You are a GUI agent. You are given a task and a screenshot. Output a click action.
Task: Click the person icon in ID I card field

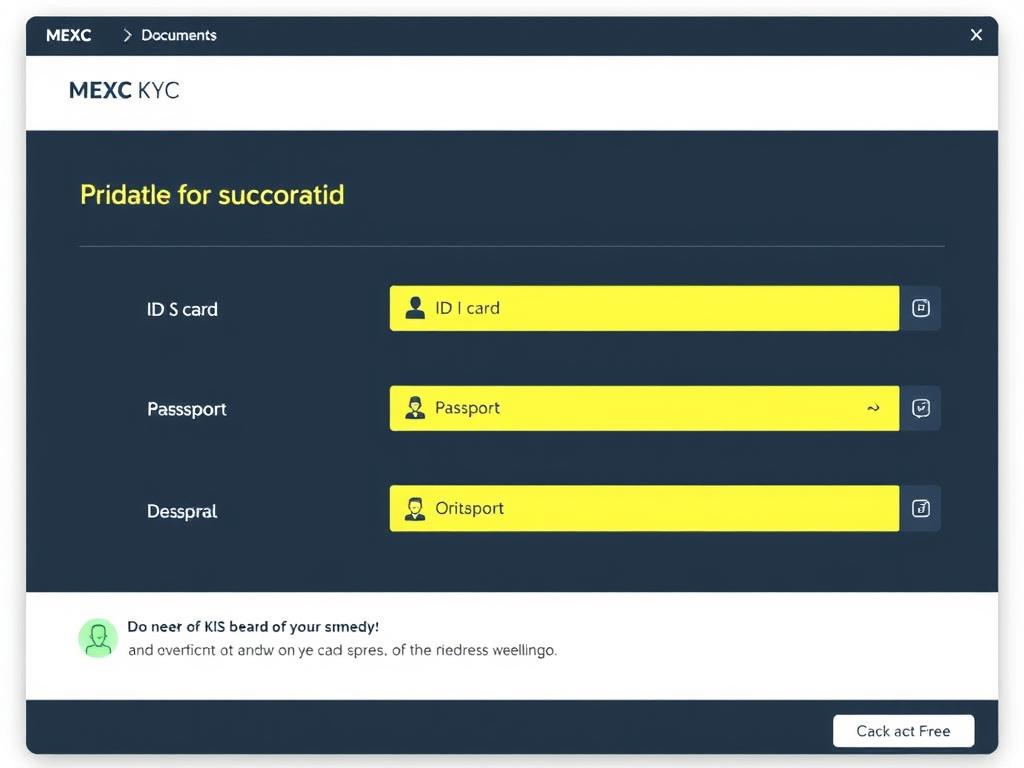coord(414,308)
